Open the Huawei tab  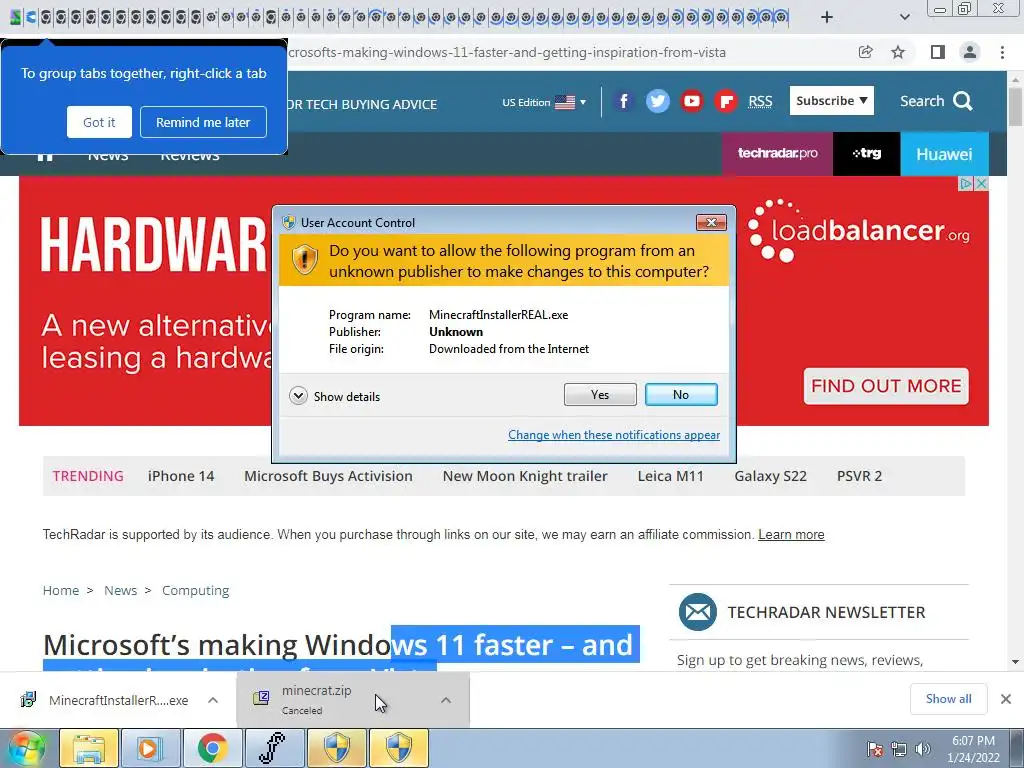point(944,153)
